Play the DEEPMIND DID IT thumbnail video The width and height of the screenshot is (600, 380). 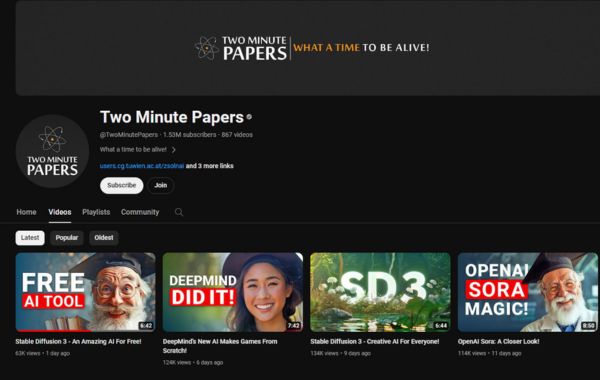[233, 292]
